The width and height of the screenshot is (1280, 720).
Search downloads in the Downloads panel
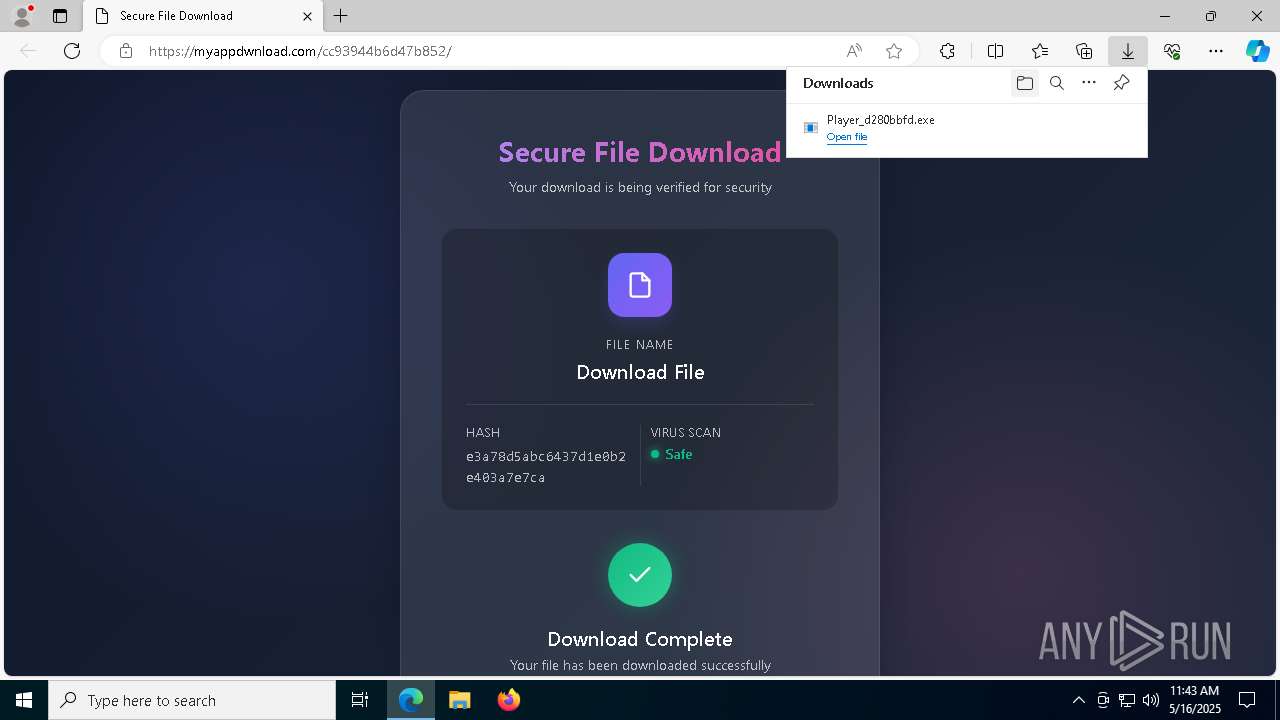(x=1057, y=83)
